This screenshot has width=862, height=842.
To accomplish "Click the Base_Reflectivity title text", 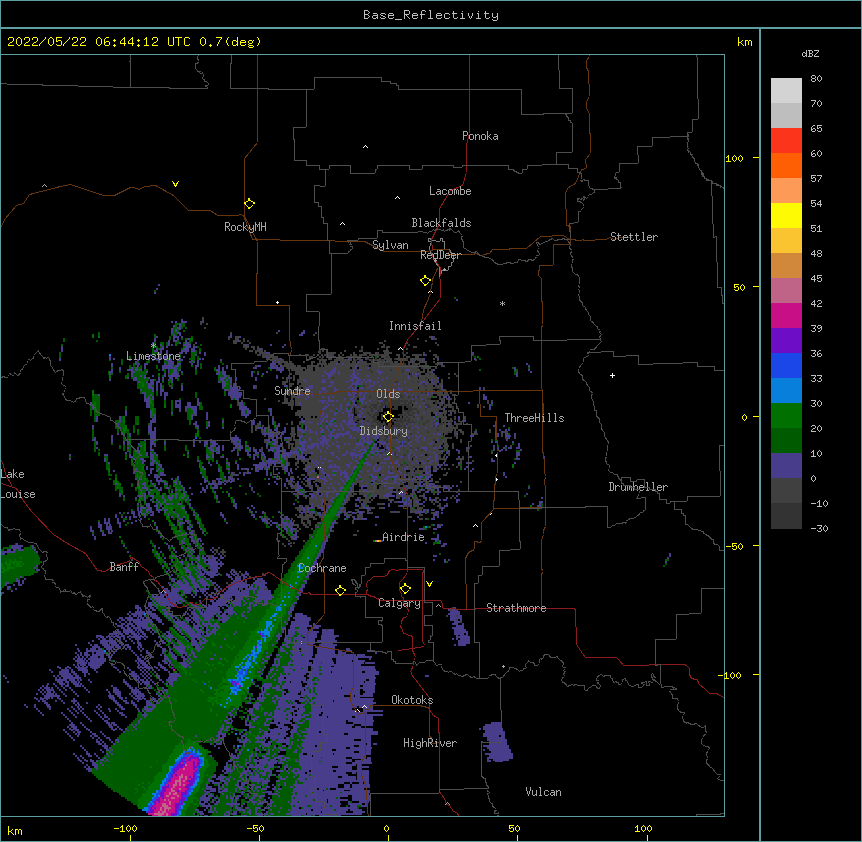I will [x=430, y=15].
